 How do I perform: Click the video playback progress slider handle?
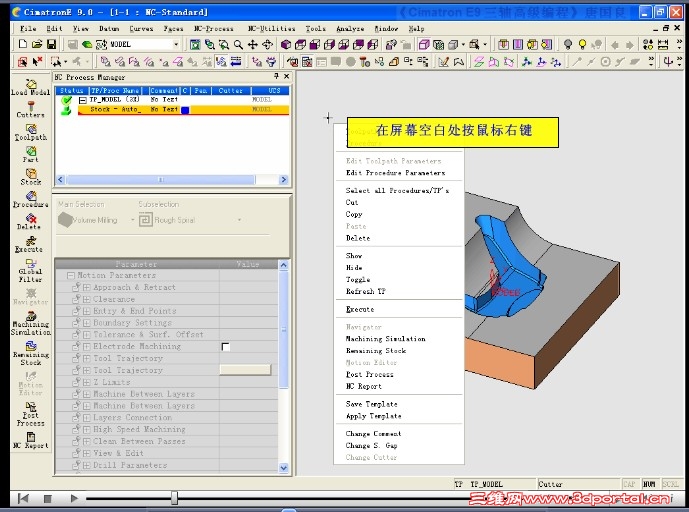click(x=174, y=498)
